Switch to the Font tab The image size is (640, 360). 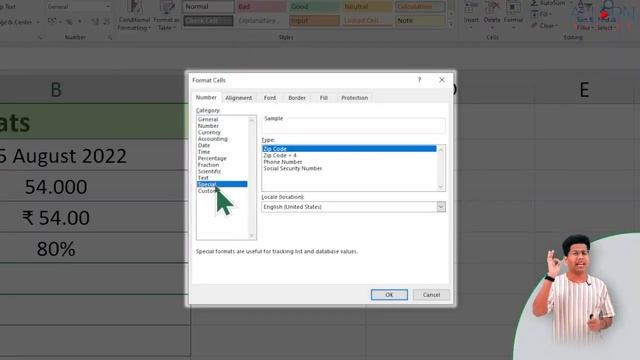[x=270, y=98]
